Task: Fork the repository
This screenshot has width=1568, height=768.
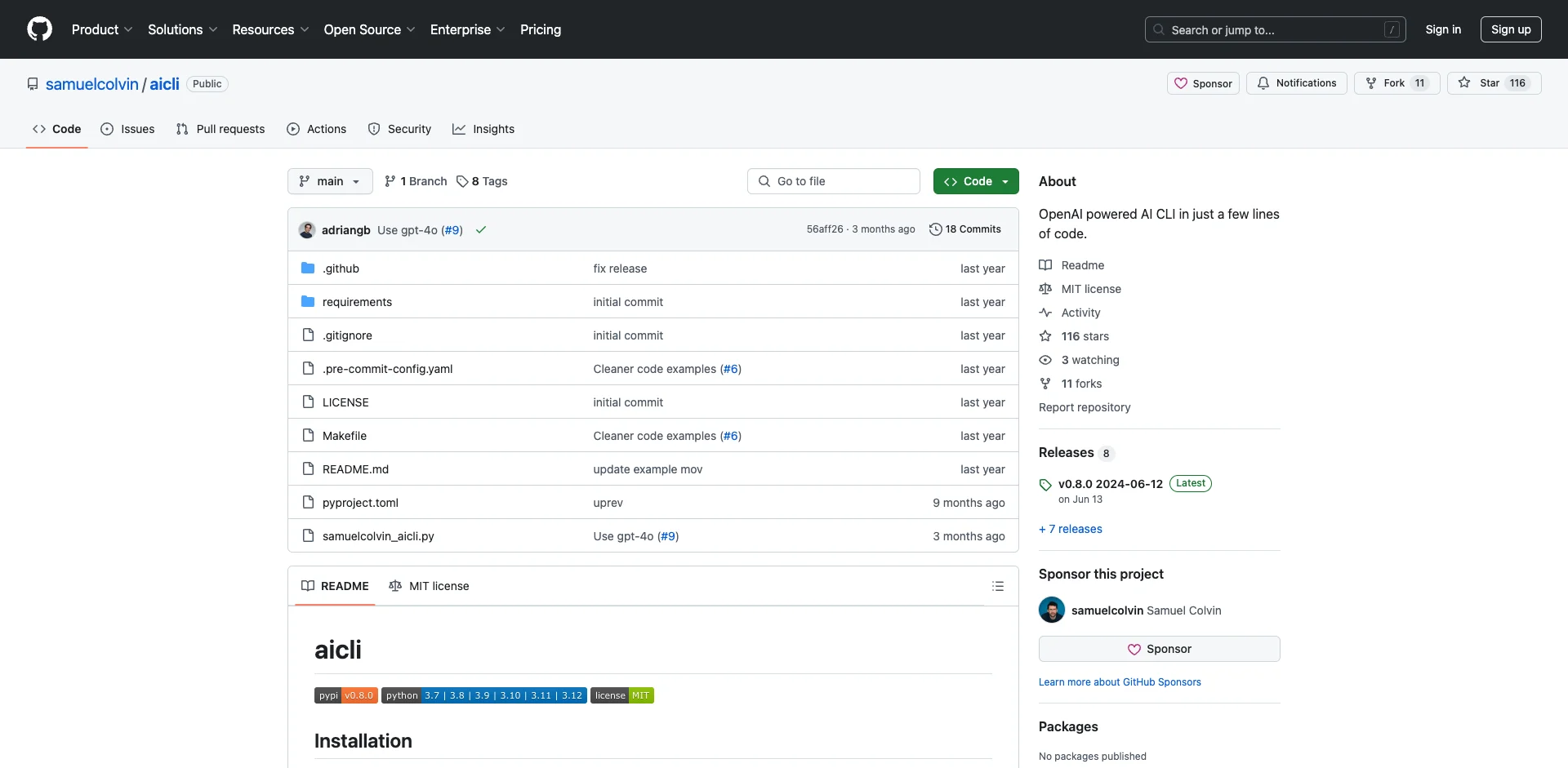Action: tap(1396, 83)
